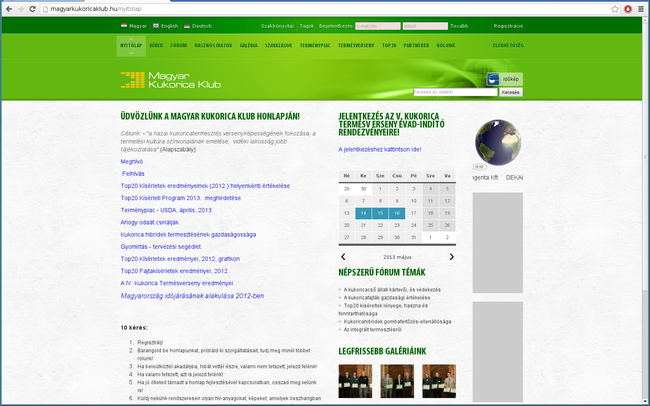The height and width of the screenshot is (406, 650).
Task: Open forum topic Az integrált termesztésről
Action: (372, 329)
